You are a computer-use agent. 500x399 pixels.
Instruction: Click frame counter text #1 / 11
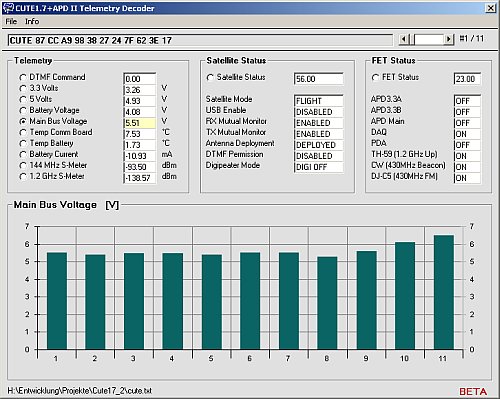tap(471, 39)
